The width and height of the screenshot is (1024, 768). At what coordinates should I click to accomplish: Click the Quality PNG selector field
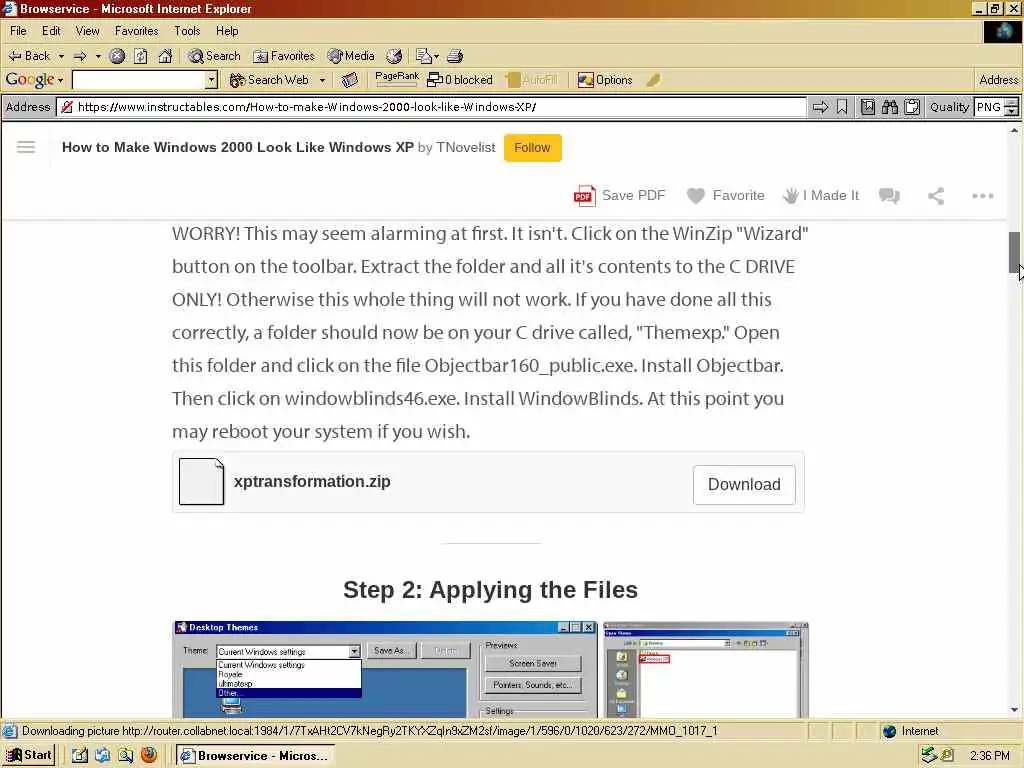point(989,107)
